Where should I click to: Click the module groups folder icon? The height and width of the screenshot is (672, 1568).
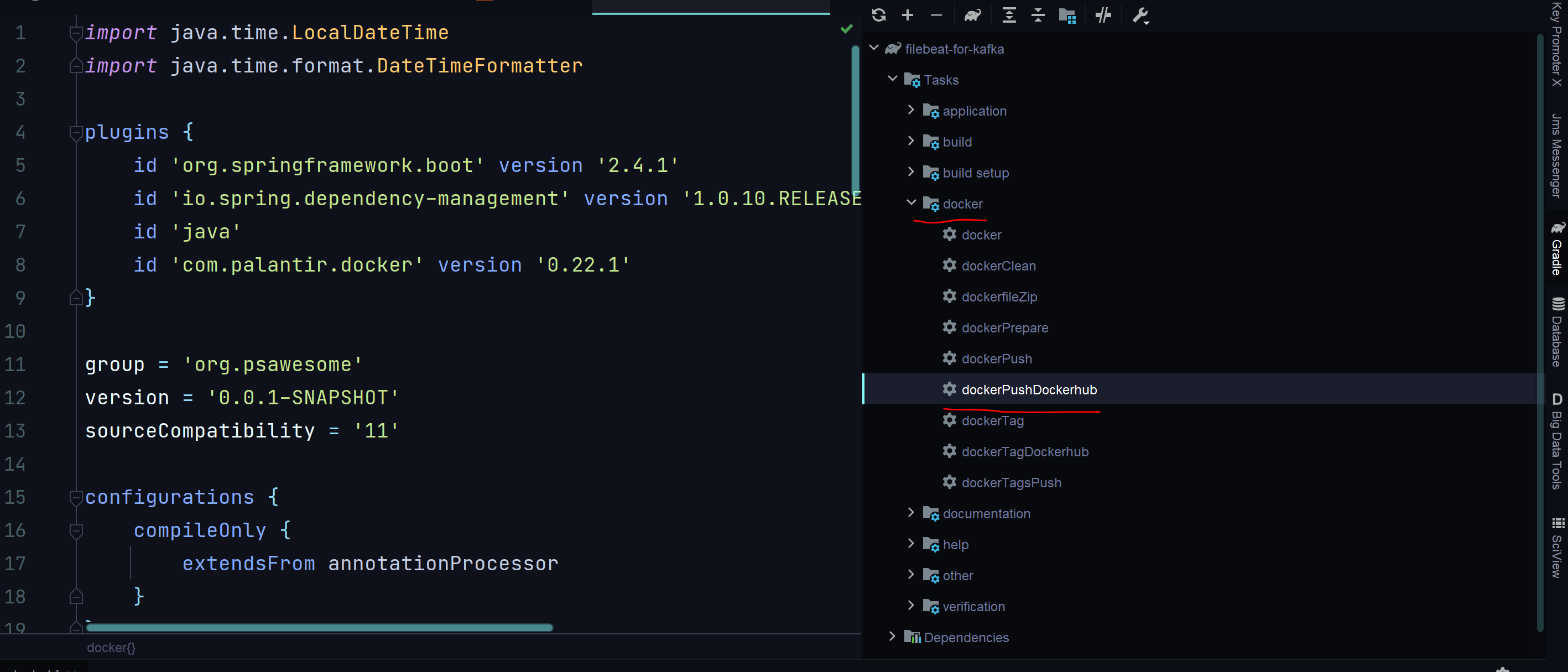point(1067,15)
